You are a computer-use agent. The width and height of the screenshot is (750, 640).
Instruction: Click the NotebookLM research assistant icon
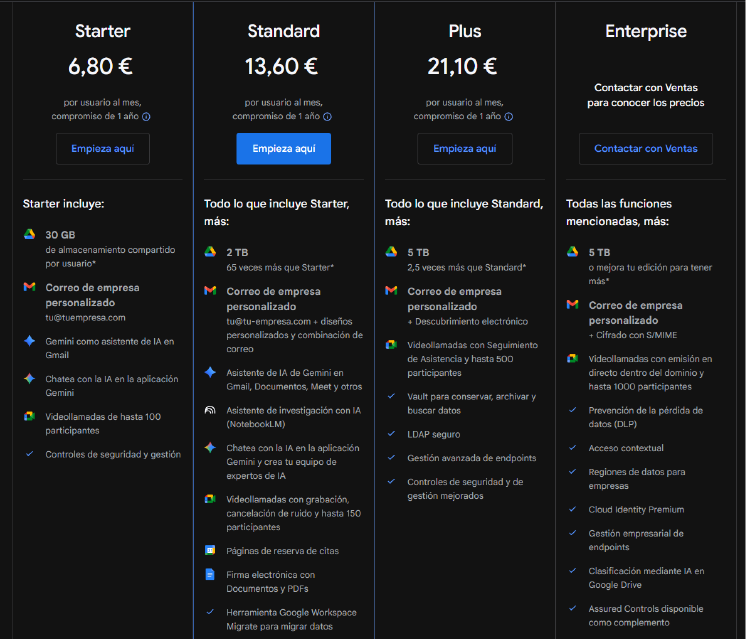210,410
